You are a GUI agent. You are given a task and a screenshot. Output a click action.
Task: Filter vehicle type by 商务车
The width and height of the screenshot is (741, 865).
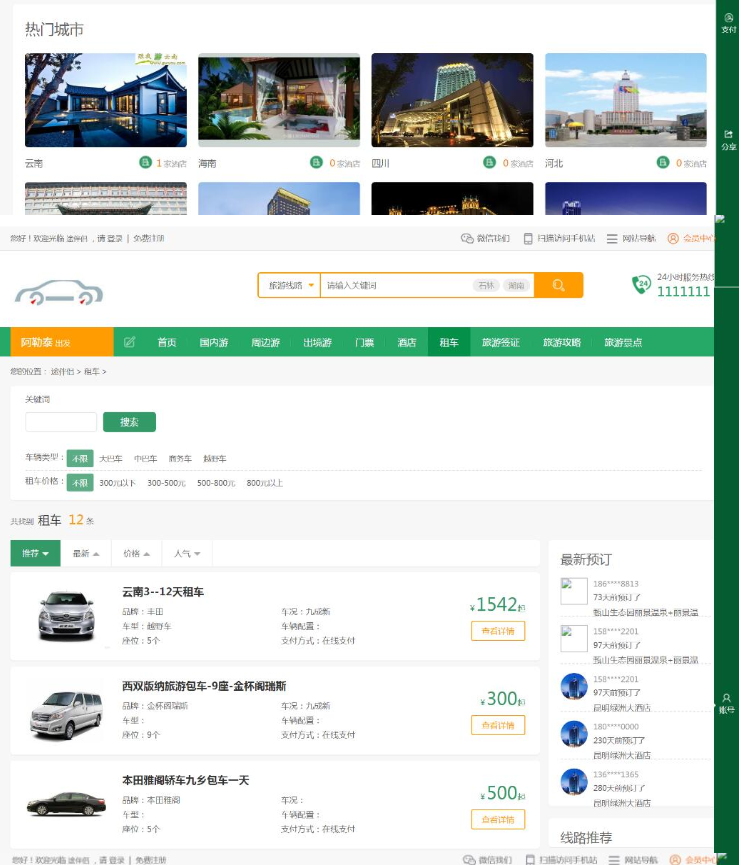(180, 458)
